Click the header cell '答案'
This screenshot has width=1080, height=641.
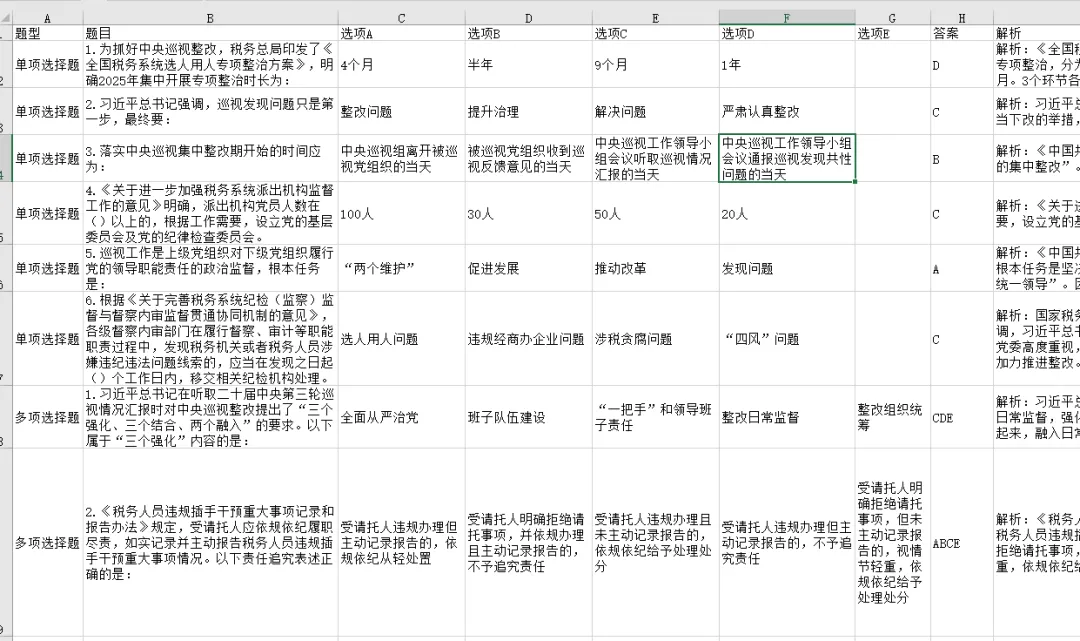click(962, 33)
